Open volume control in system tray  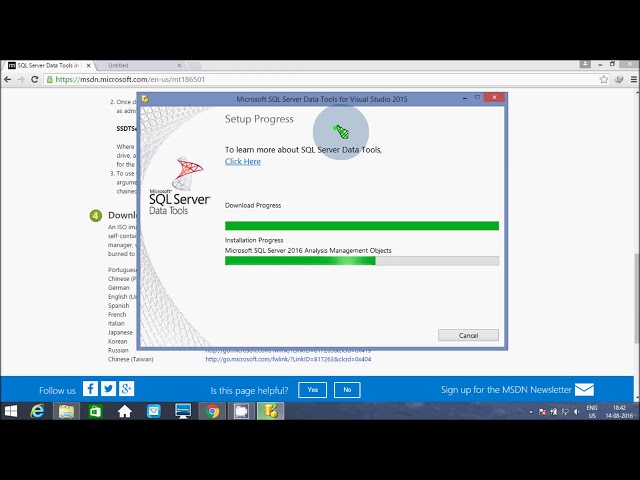tap(577, 412)
